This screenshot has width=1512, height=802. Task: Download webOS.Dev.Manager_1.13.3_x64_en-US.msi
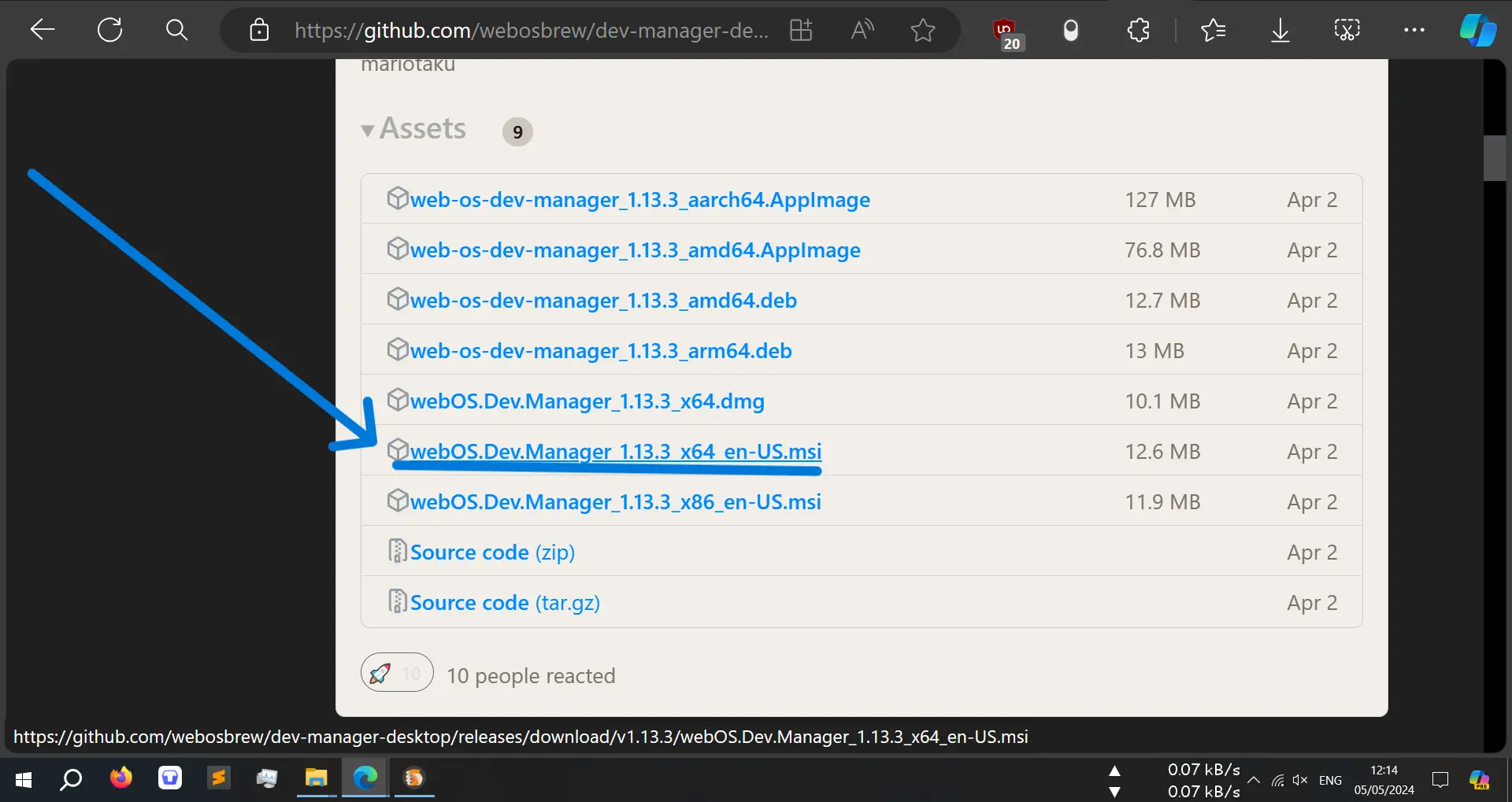[x=615, y=452]
